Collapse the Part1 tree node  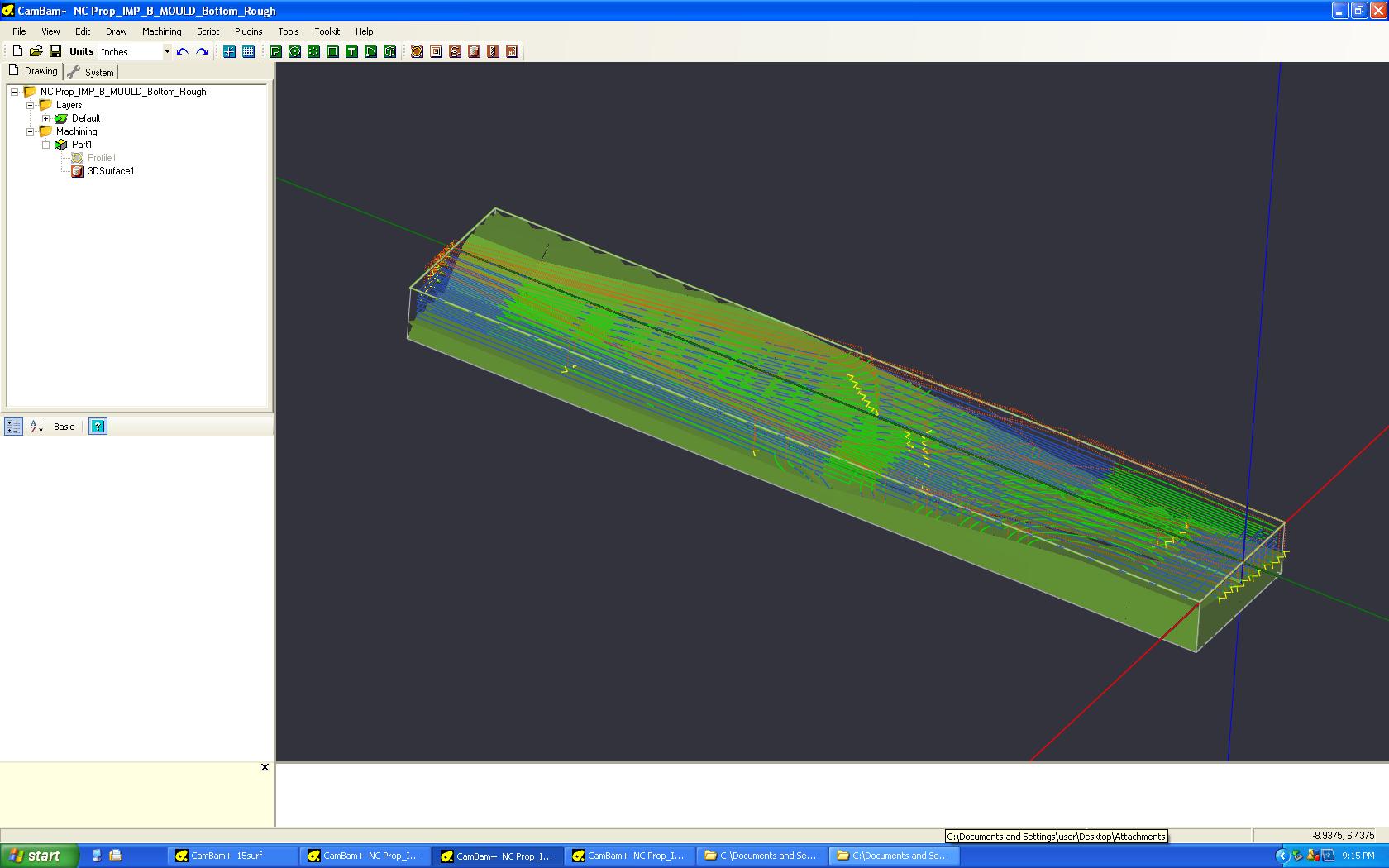pyautogui.click(x=45, y=145)
